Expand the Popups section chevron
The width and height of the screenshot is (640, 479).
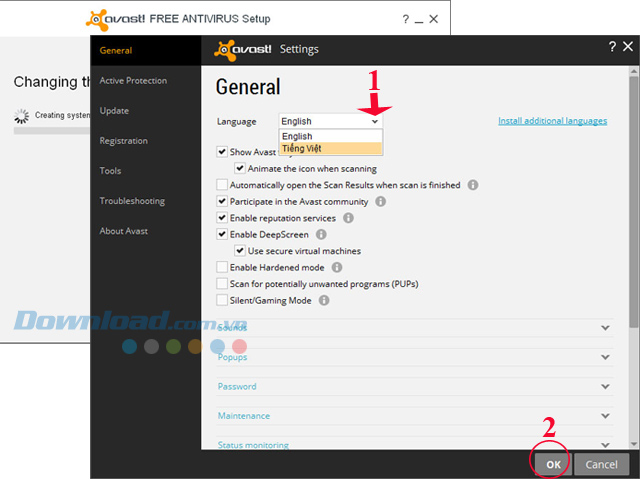(605, 357)
